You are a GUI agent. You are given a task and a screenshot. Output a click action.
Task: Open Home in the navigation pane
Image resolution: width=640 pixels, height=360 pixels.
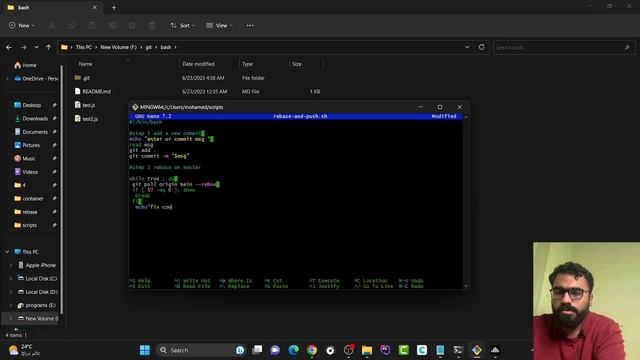point(25,65)
